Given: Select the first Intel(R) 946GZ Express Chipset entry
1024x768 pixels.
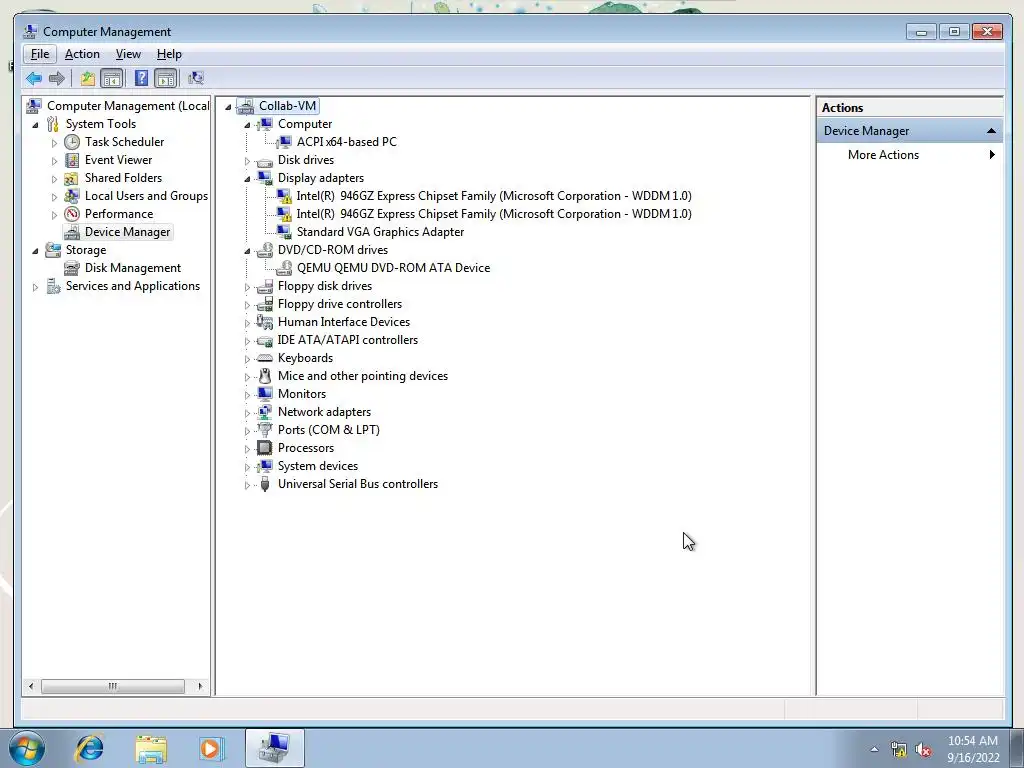Looking at the screenshot, I should pos(494,196).
